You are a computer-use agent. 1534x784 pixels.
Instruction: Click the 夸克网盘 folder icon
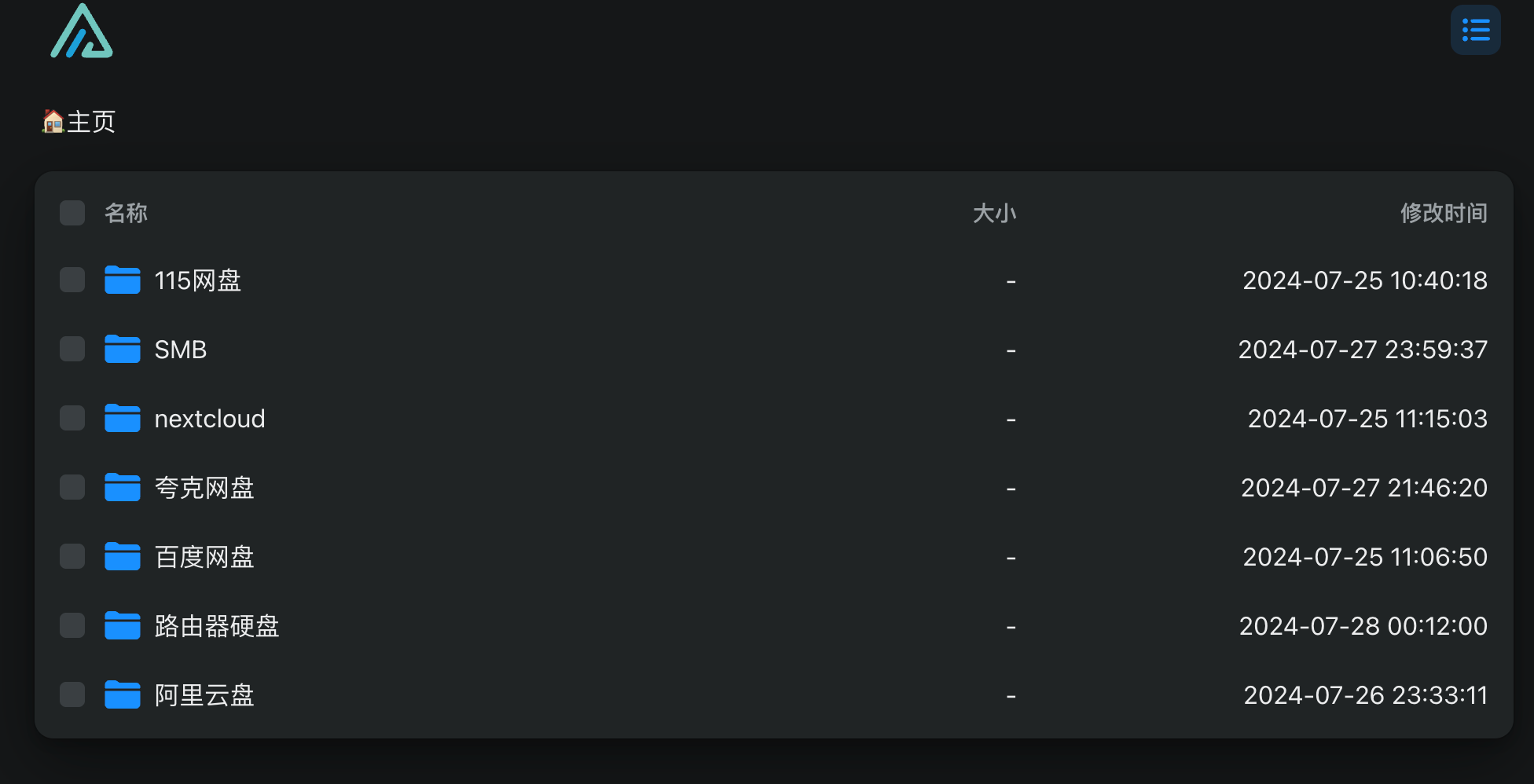click(x=123, y=487)
